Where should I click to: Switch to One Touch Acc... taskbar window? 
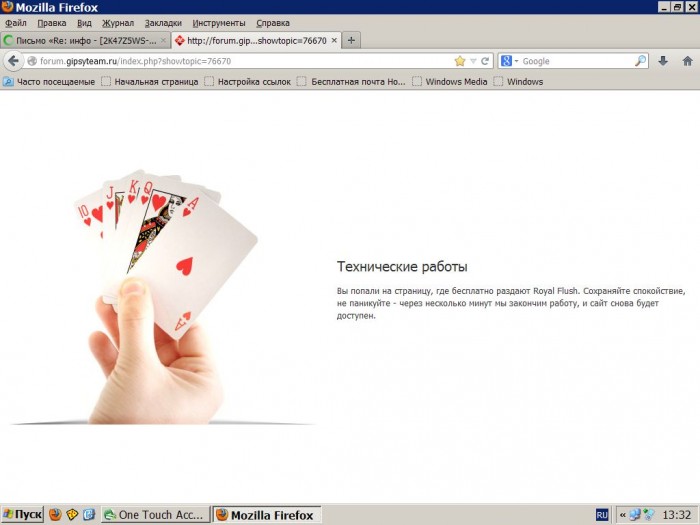[155, 515]
